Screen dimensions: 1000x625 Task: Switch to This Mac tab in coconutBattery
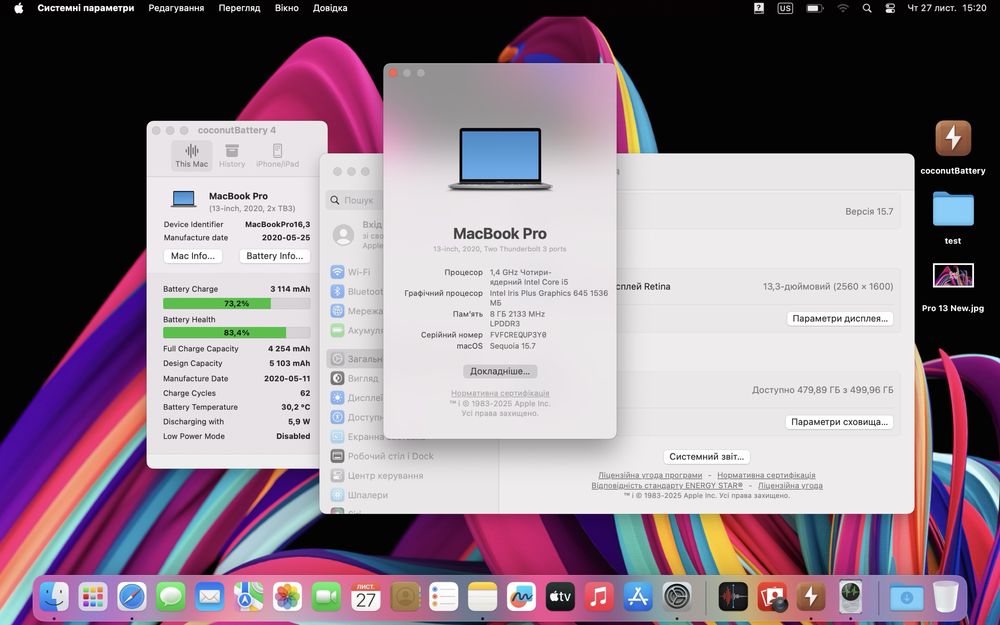[191, 155]
